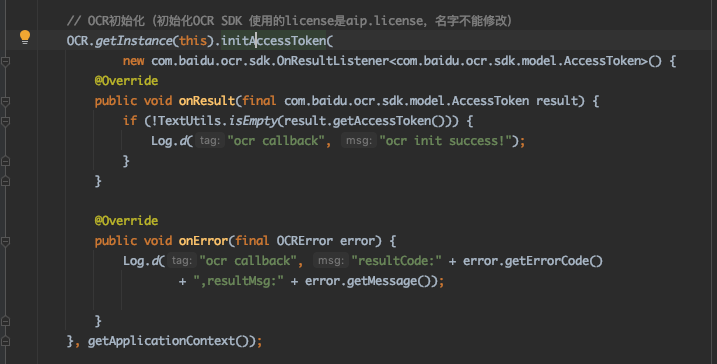
Task: Place caret in the initAccessToken method name
Action: pyautogui.click(x=273, y=41)
